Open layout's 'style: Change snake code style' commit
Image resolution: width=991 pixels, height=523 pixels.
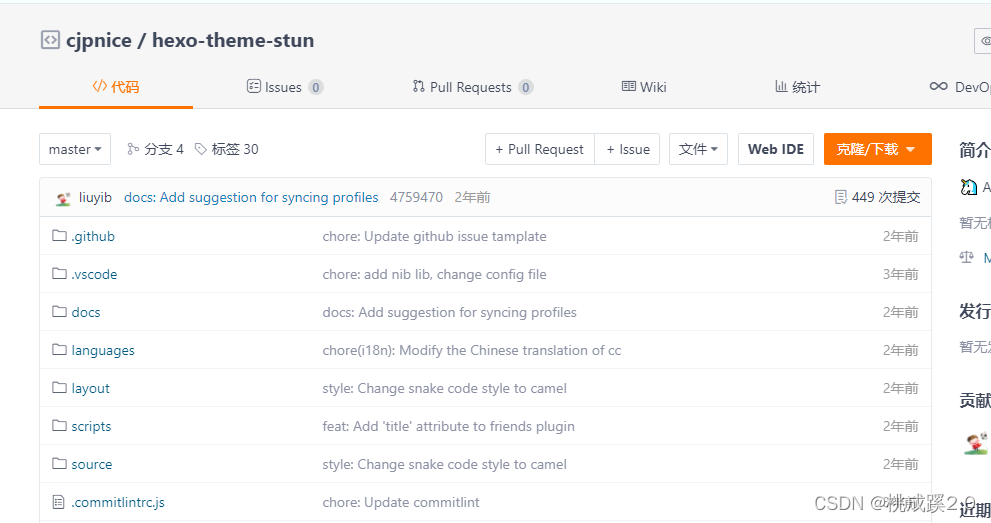[x=444, y=388]
